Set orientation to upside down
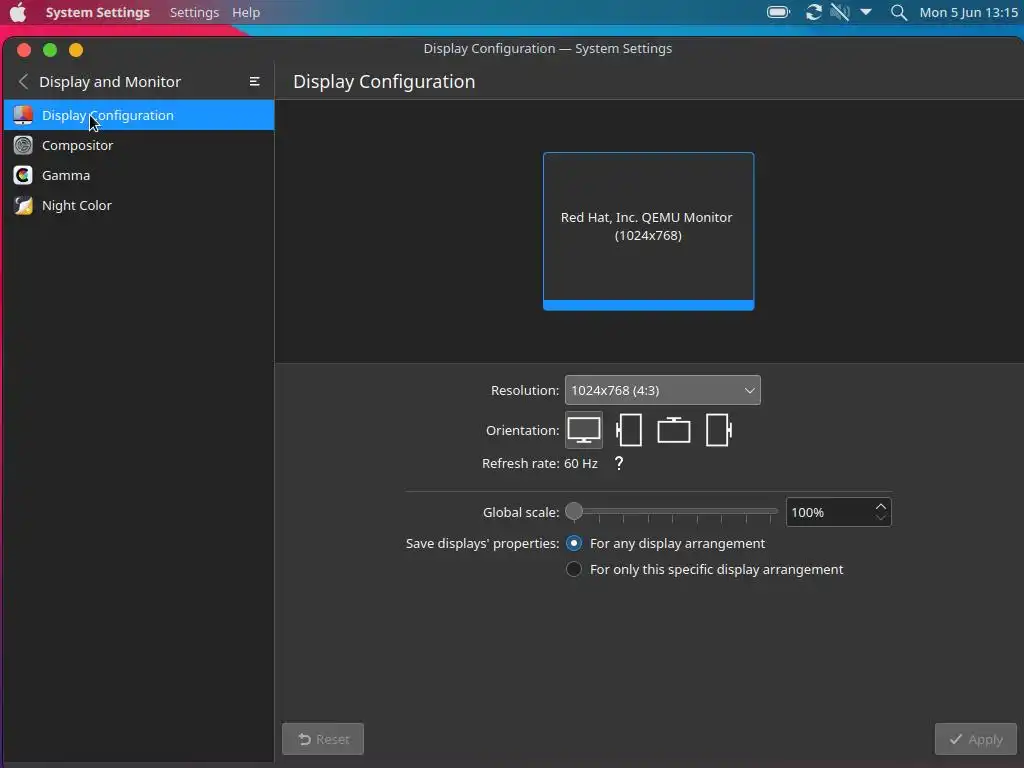The height and width of the screenshot is (768, 1024). [x=674, y=430]
